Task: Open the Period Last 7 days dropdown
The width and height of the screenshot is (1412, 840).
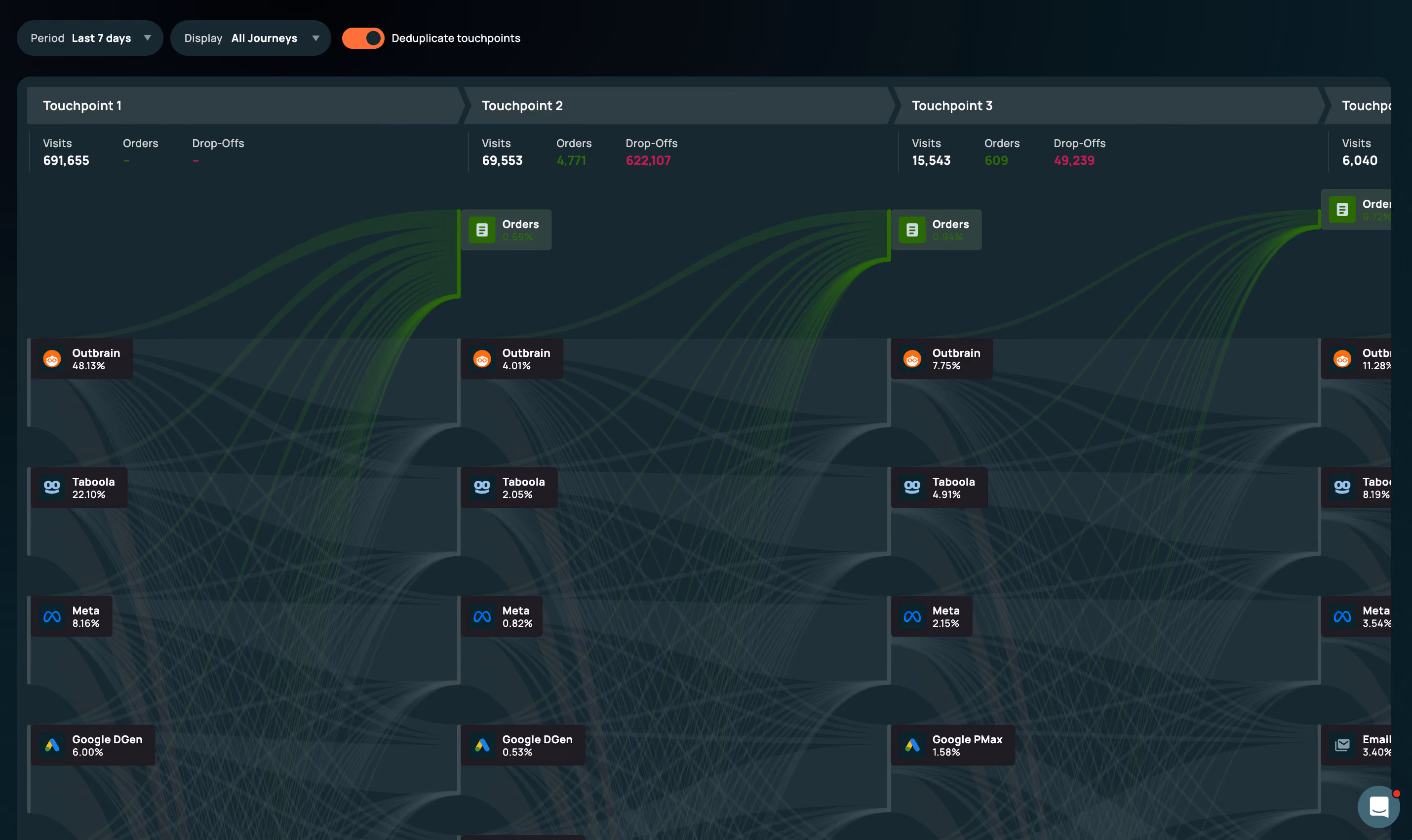Action: coord(90,38)
